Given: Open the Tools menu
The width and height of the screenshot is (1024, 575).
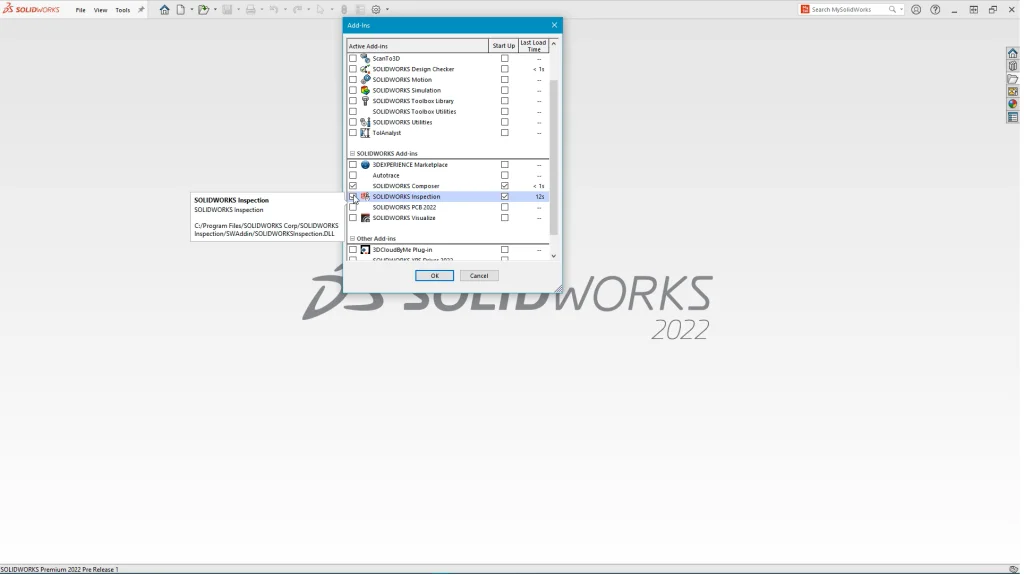Looking at the screenshot, I should point(122,10).
